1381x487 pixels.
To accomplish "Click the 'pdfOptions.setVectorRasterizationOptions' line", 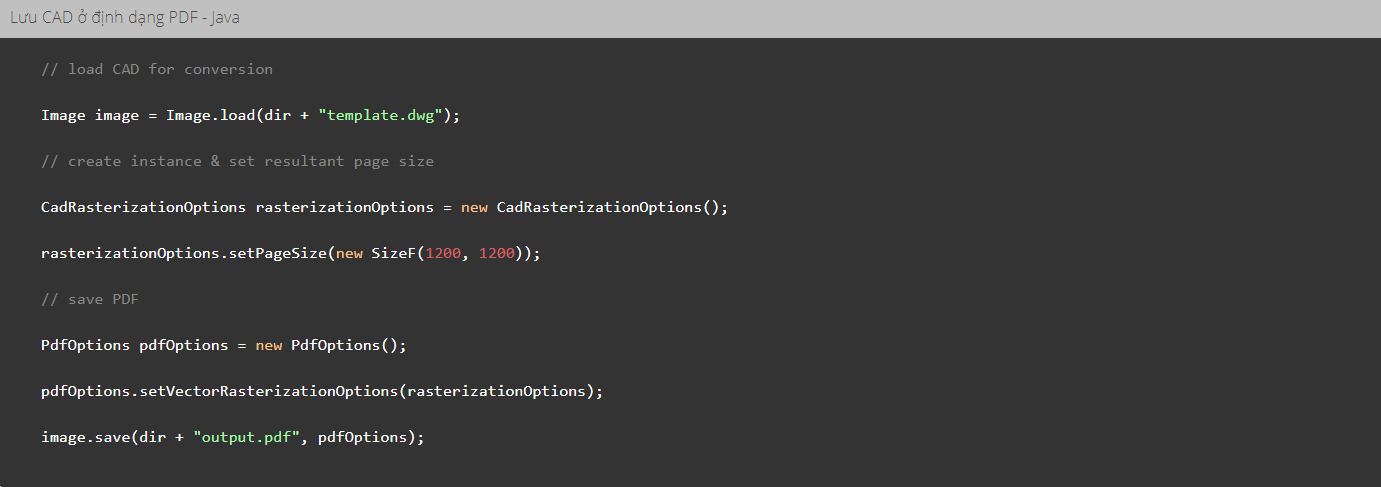I will point(322,391).
